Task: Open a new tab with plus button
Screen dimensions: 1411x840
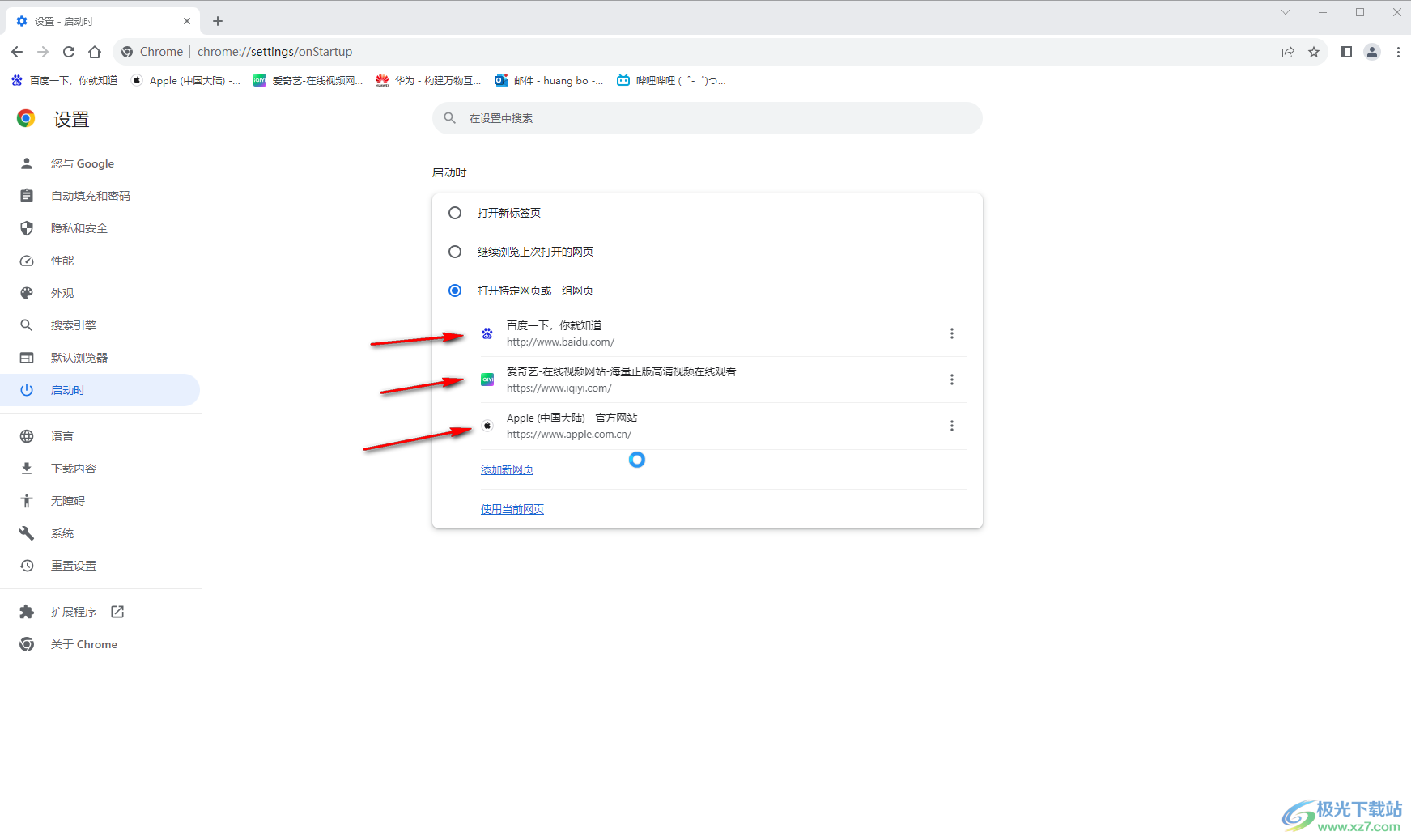Action: (218, 21)
